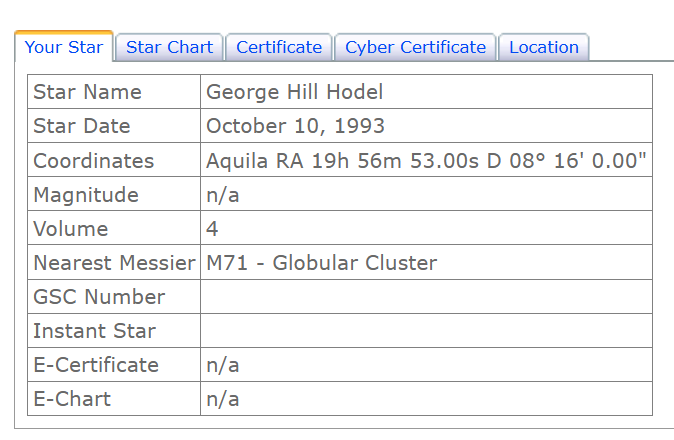The height and width of the screenshot is (440, 674).
Task: Click the E-Chart label cell
Action: (72, 399)
